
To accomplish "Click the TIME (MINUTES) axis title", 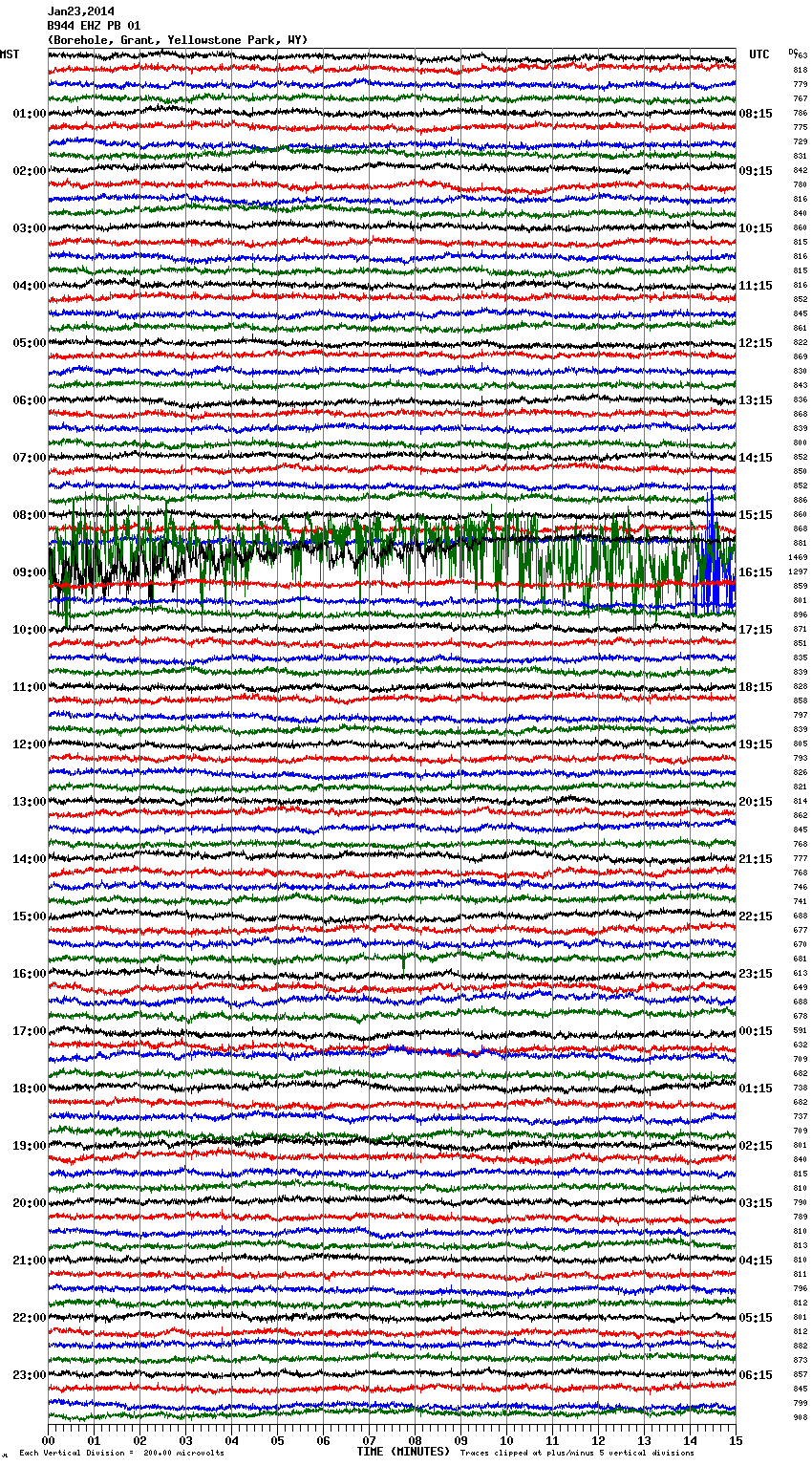I will 403,1452.
